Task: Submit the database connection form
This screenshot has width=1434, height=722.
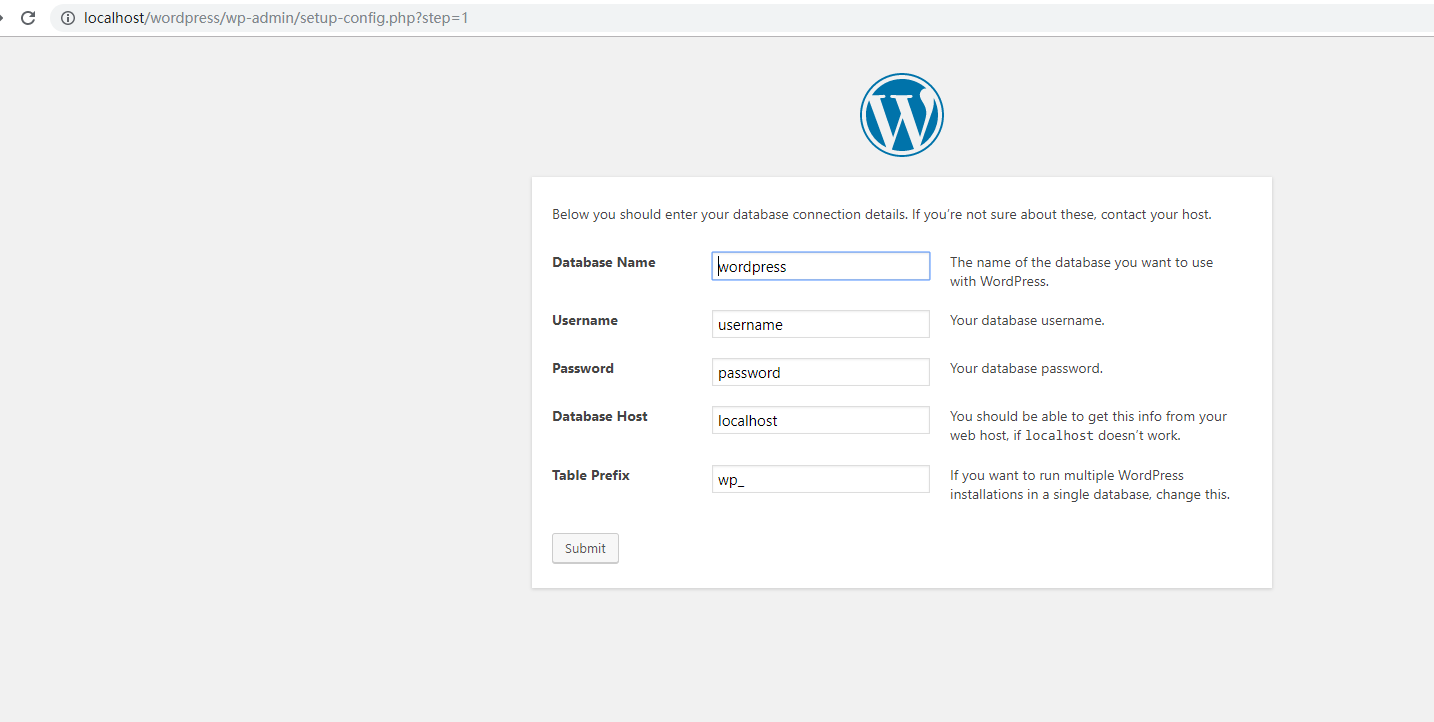Action: pos(585,548)
